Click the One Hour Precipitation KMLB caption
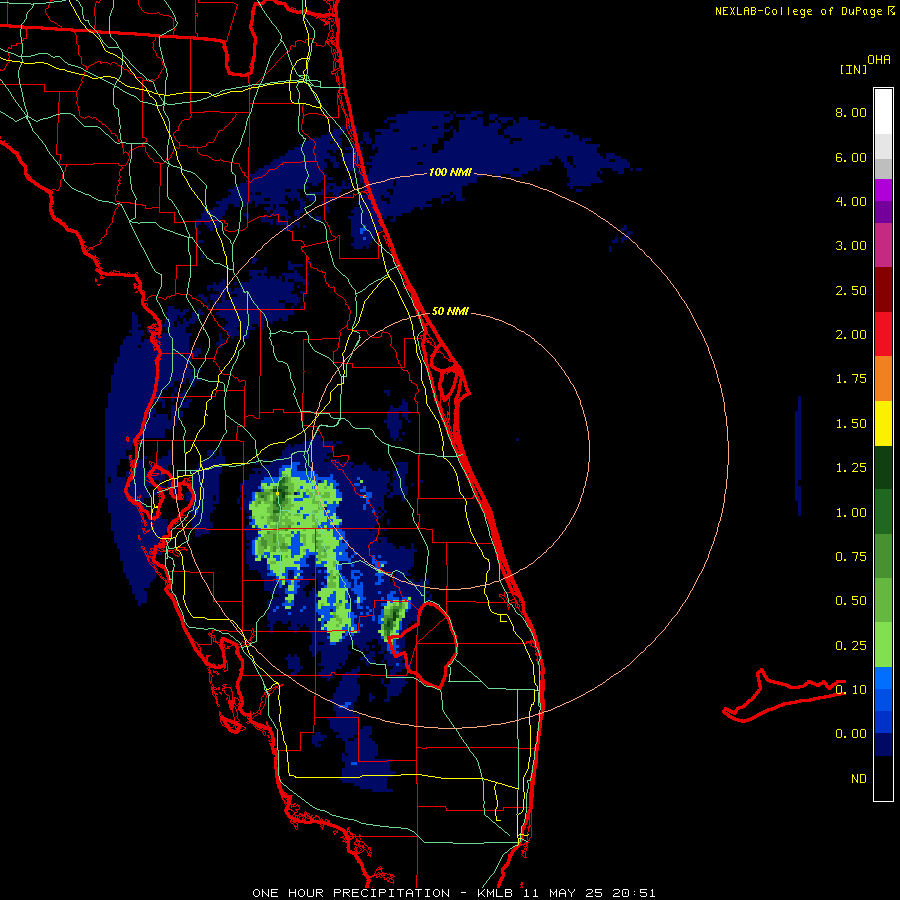This screenshot has height=900, width=900. coord(453,893)
